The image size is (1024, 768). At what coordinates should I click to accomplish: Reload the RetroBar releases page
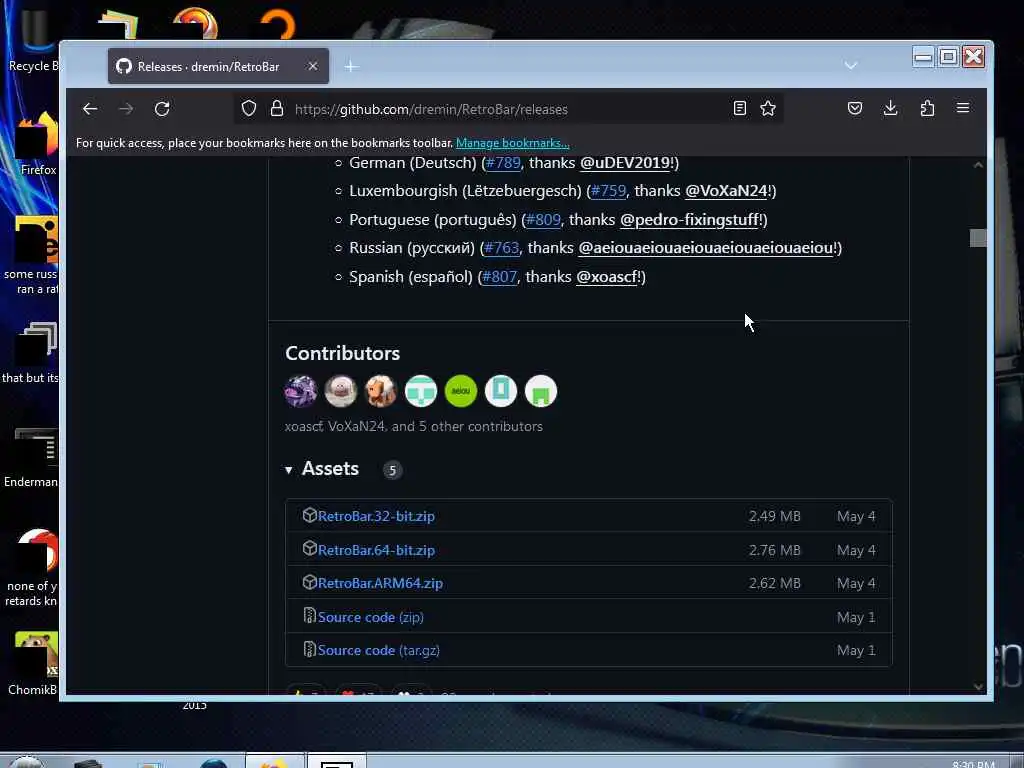(162, 109)
